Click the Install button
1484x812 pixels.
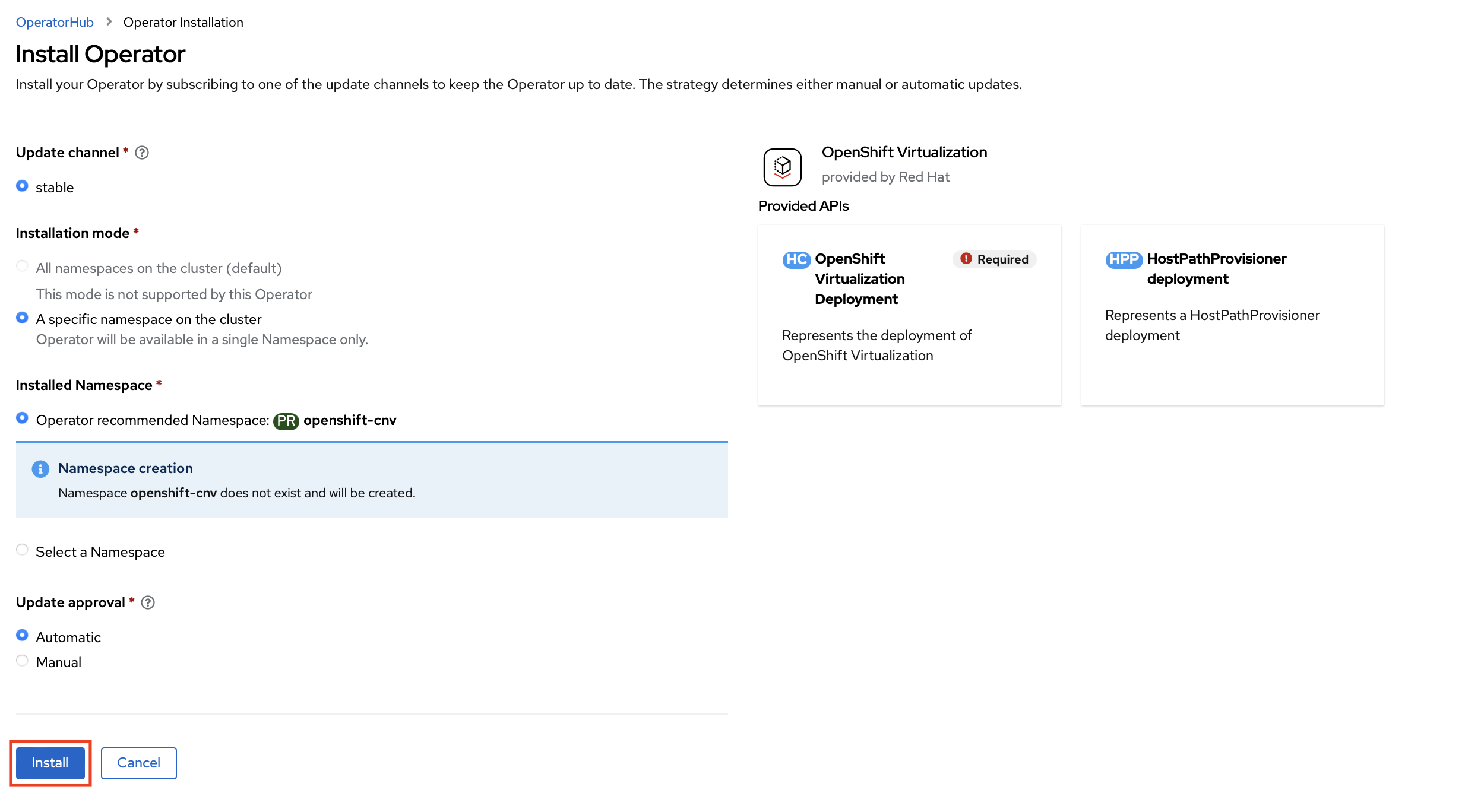coord(50,763)
